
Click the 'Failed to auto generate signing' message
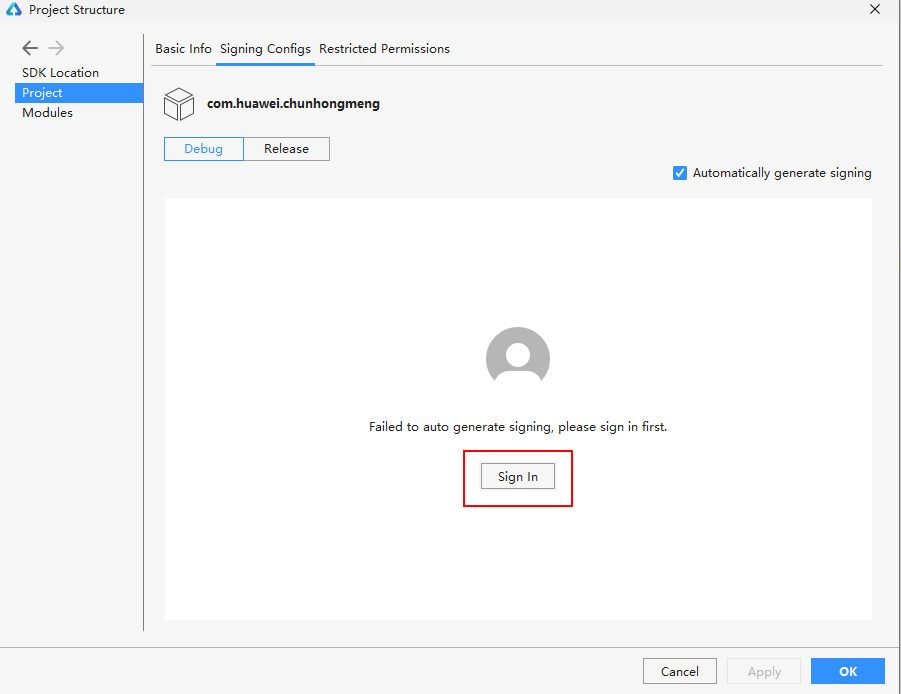point(518,427)
